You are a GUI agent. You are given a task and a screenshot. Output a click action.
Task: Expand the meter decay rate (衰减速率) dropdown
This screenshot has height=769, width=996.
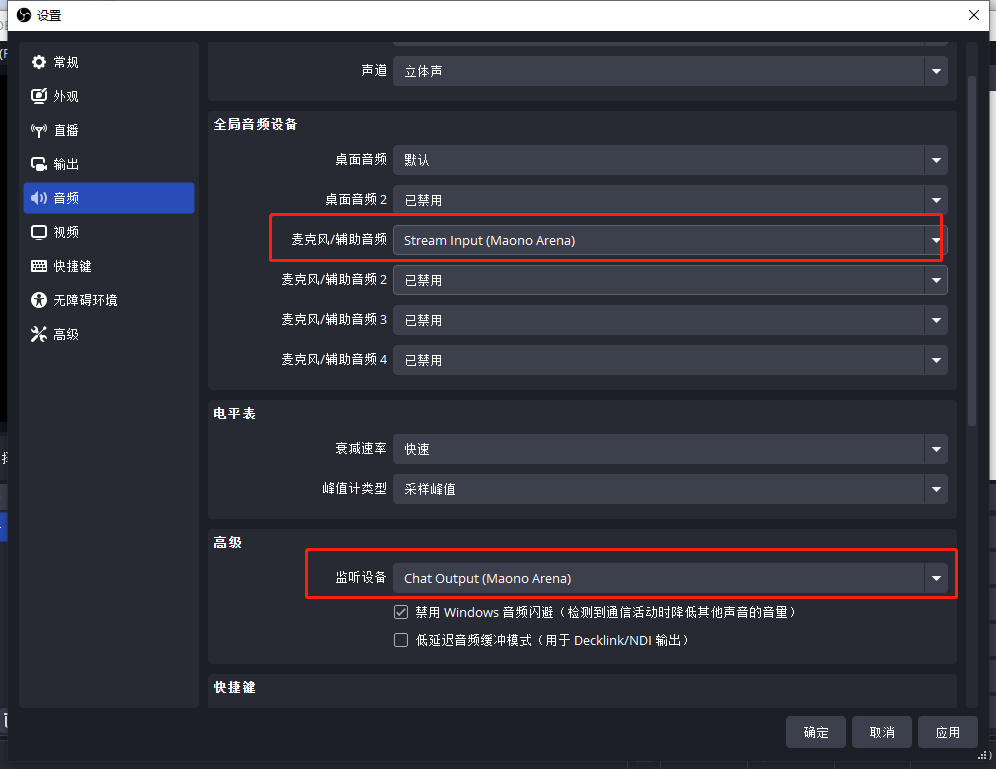669,450
